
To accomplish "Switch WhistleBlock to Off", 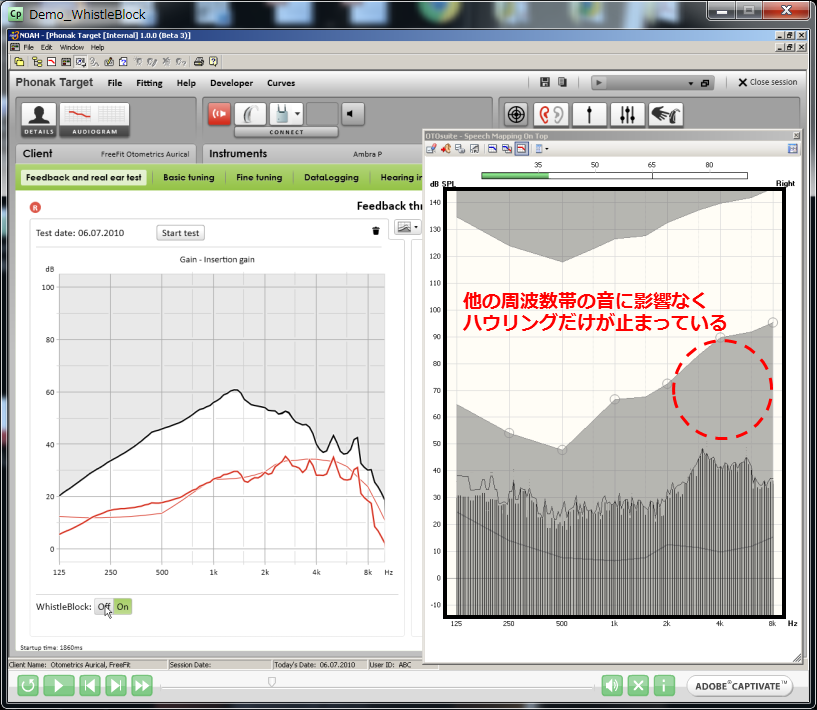I will point(104,606).
